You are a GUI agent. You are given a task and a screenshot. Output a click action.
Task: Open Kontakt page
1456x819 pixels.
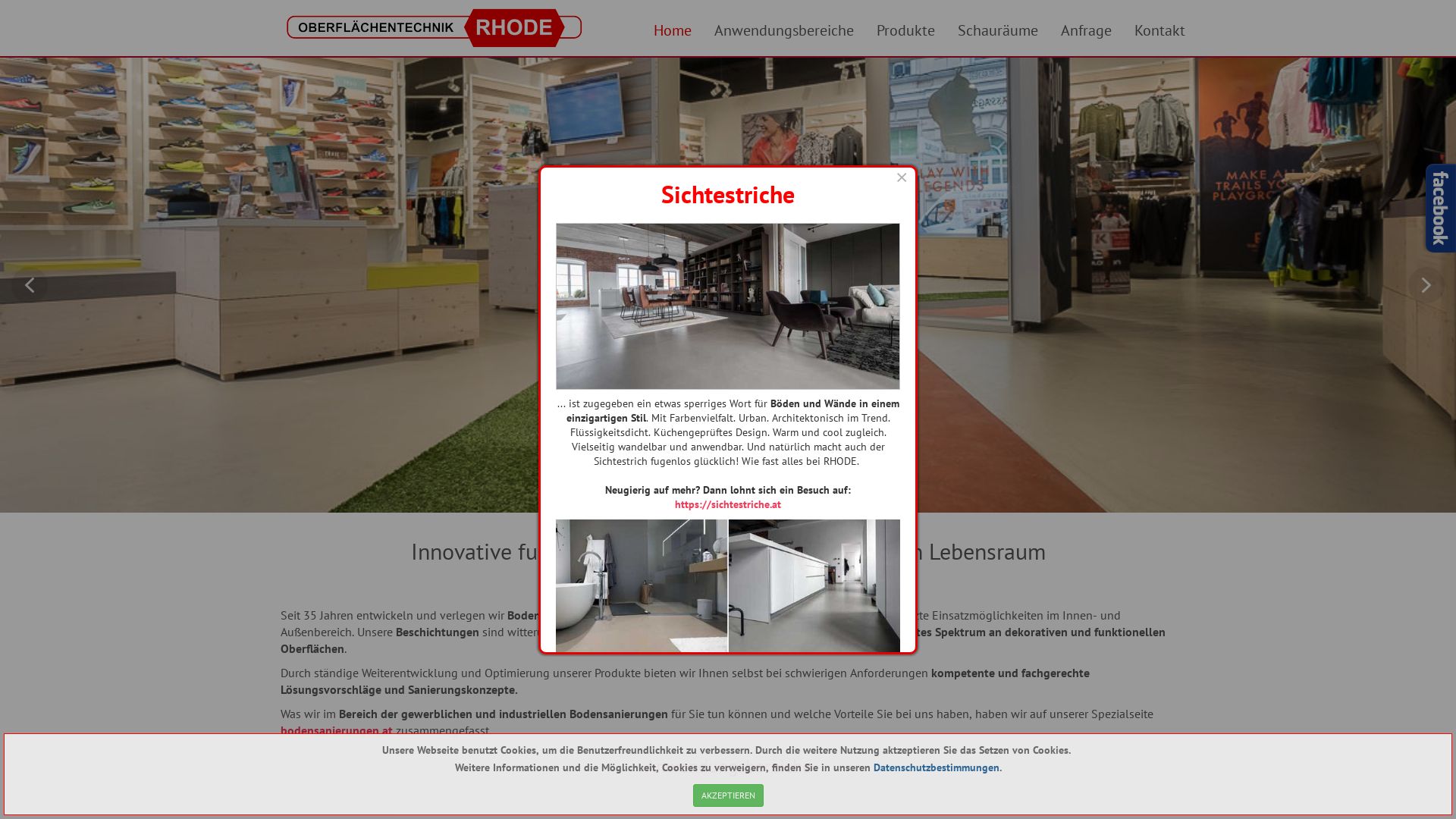[x=1159, y=30]
